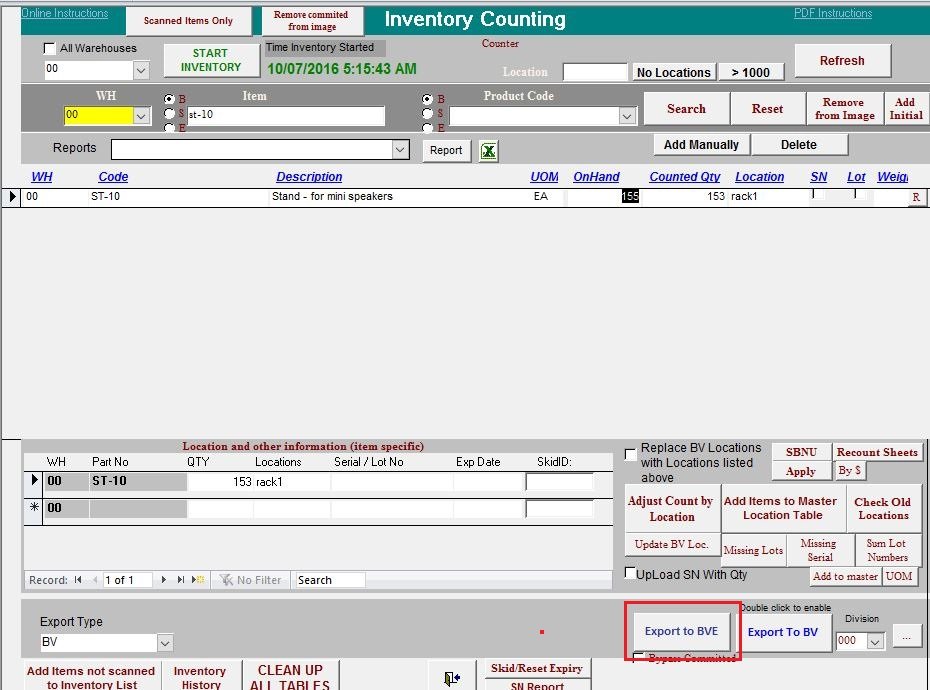Select Item radio option S

click(x=170, y=113)
